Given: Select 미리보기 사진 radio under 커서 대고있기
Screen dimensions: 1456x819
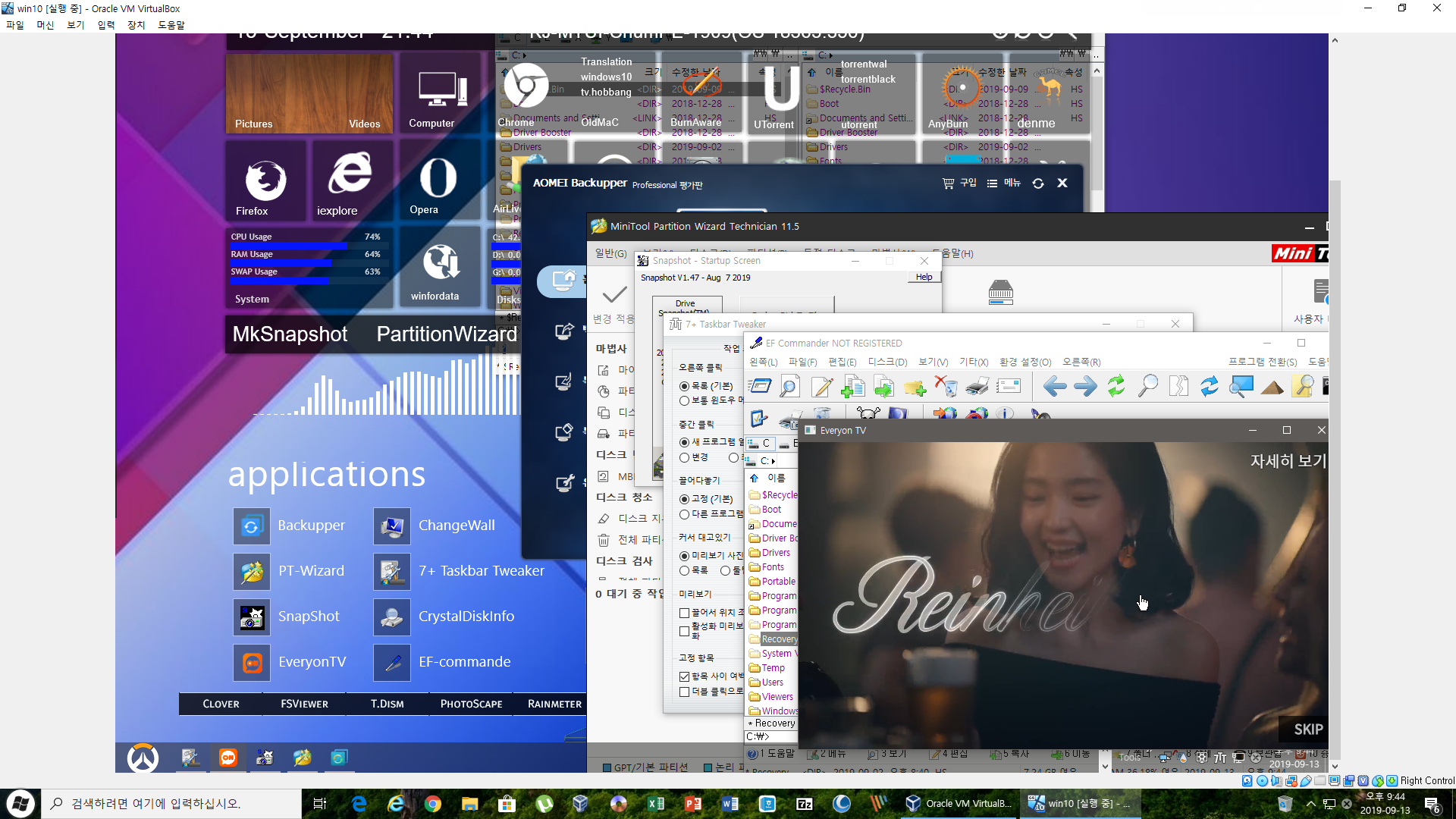Looking at the screenshot, I should pyautogui.click(x=711, y=556).
